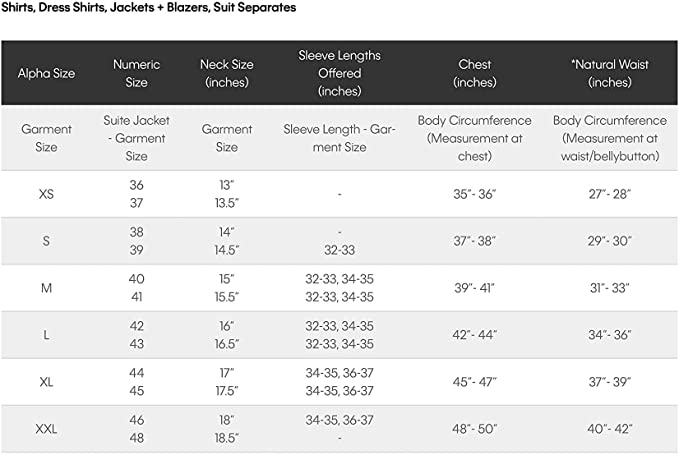
Task: Click the Sleeve Lengths Offered header
Action: (x=339, y=73)
